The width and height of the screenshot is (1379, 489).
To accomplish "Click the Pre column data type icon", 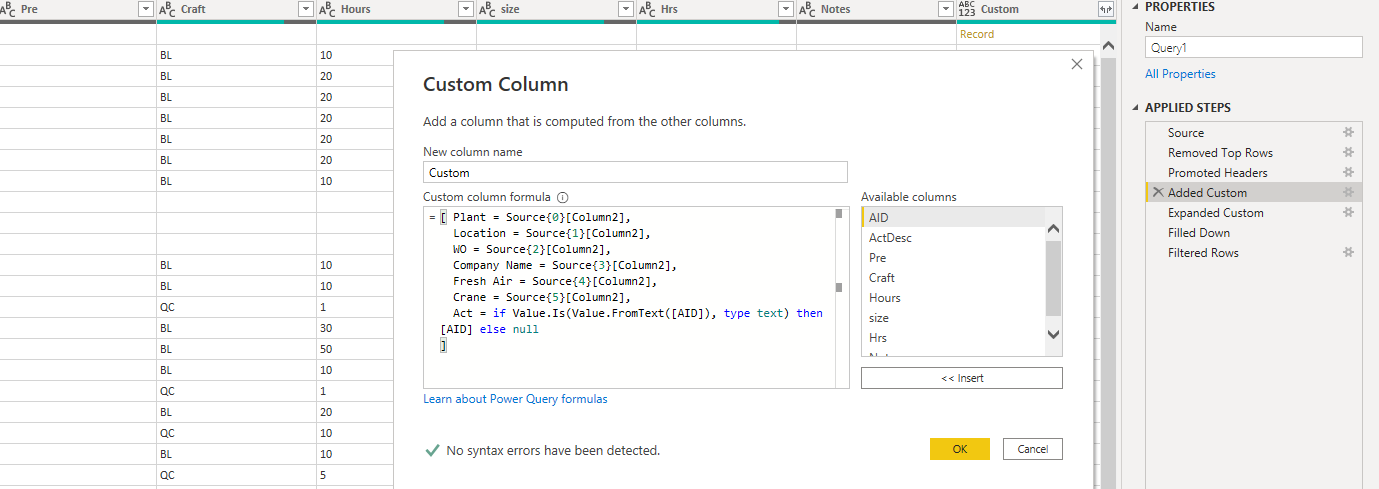I will point(7,9).
